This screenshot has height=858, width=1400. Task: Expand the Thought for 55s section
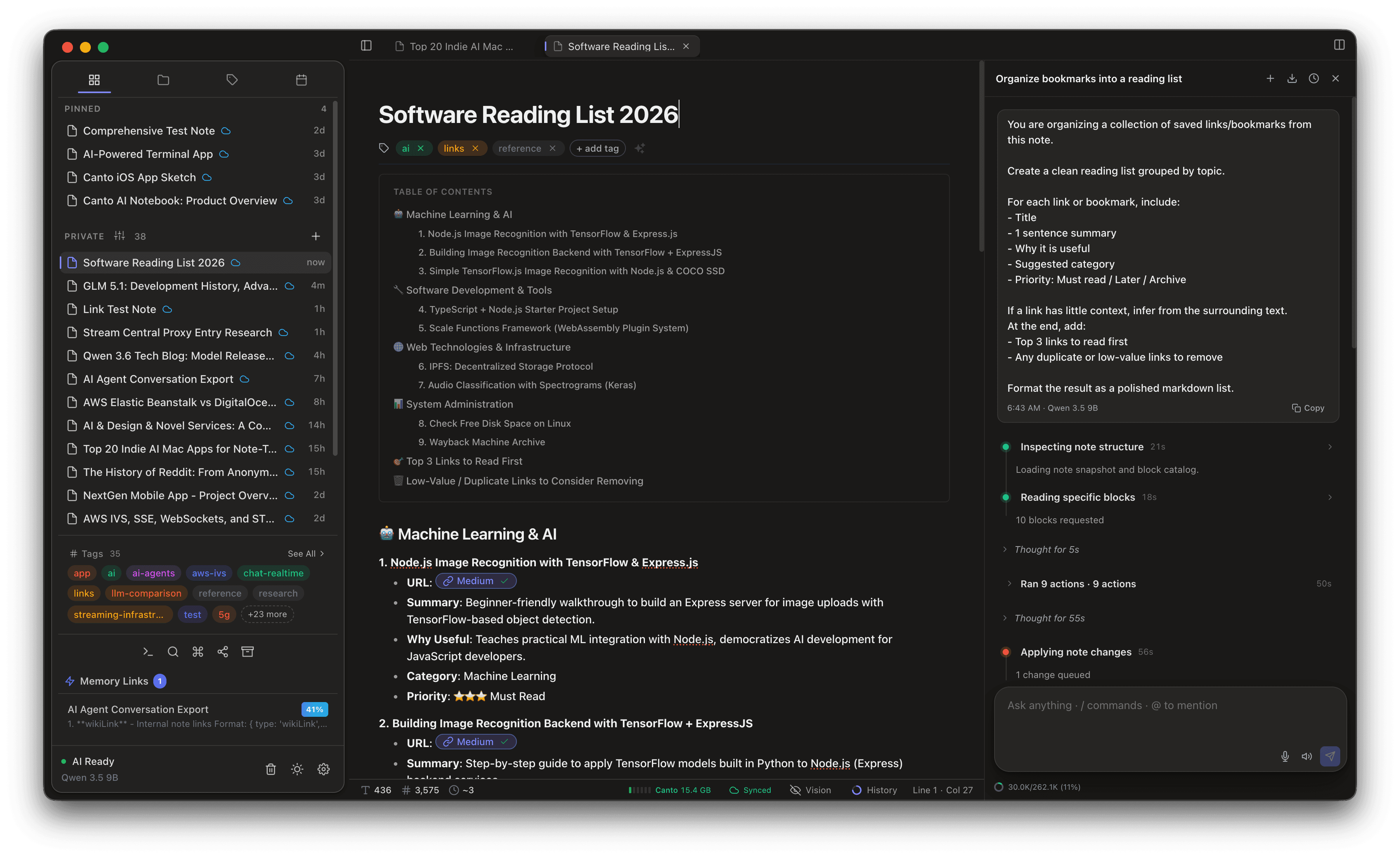click(1044, 618)
